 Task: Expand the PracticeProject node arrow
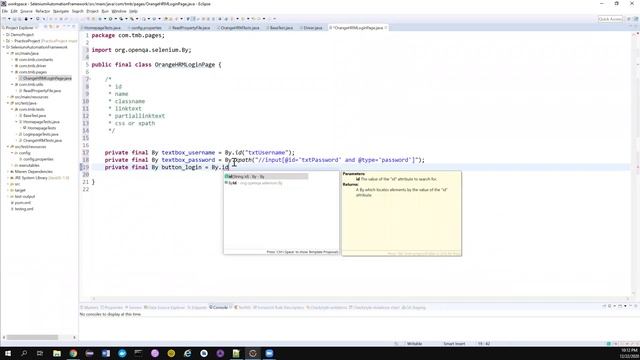(x=4, y=41)
